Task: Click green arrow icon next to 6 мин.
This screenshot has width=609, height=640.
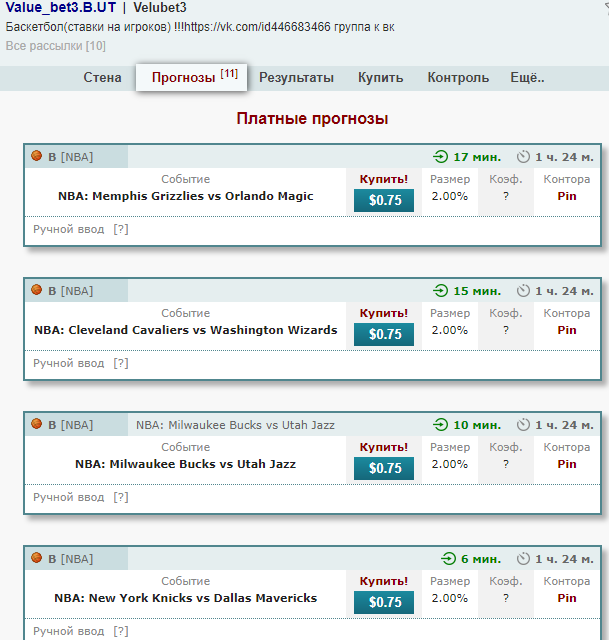Action: (448, 558)
